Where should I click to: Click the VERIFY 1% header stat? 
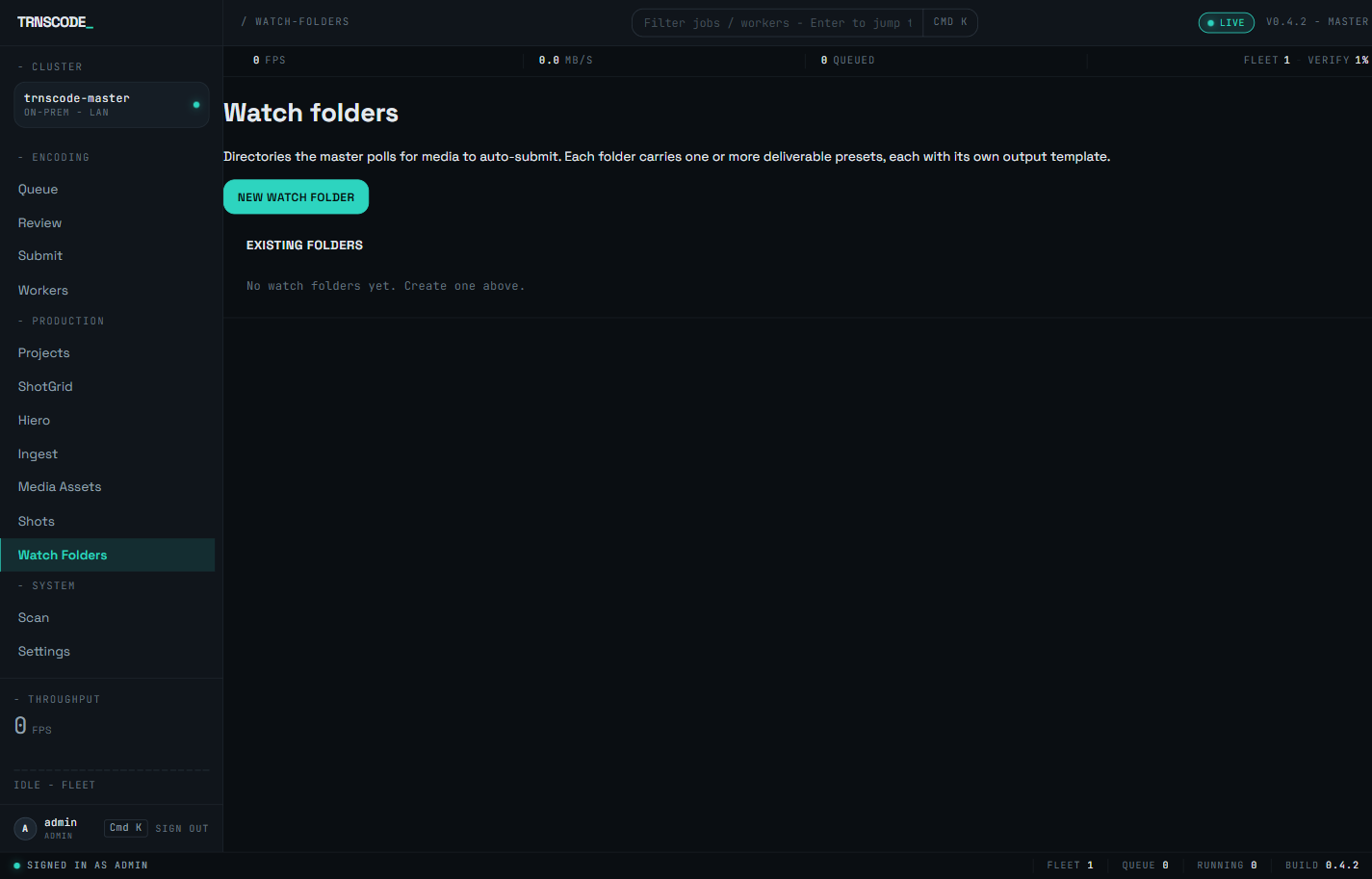[1338, 61]
